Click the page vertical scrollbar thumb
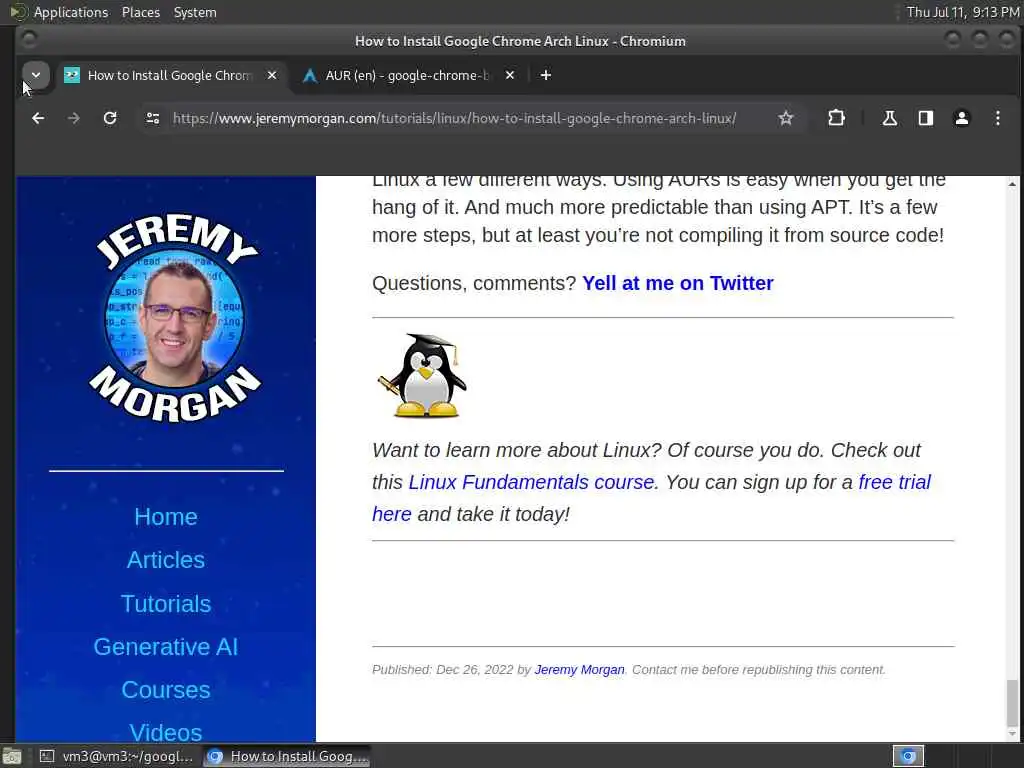This screenshot has height=768, width=1024. pyautogui.click(x=1012, y=703)
